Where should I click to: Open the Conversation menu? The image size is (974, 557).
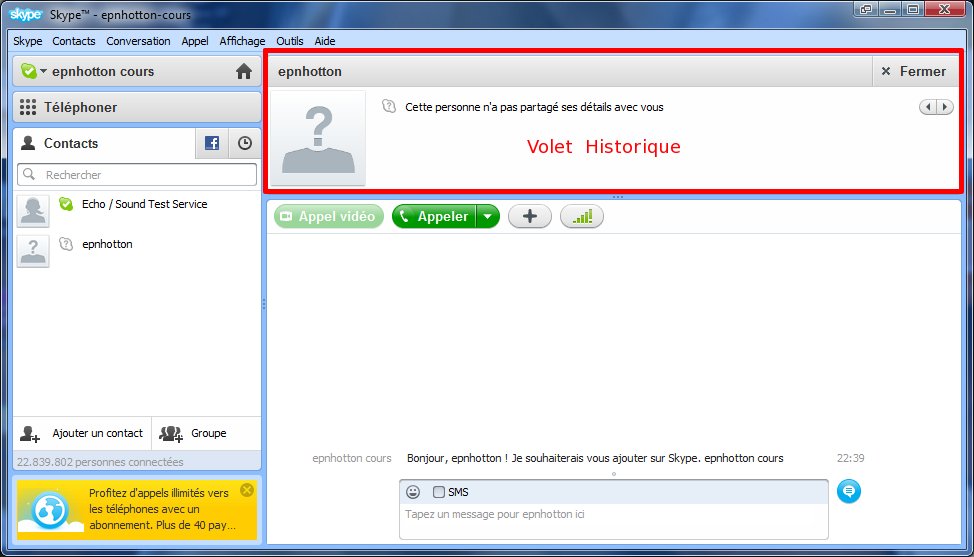click(139, 41)
